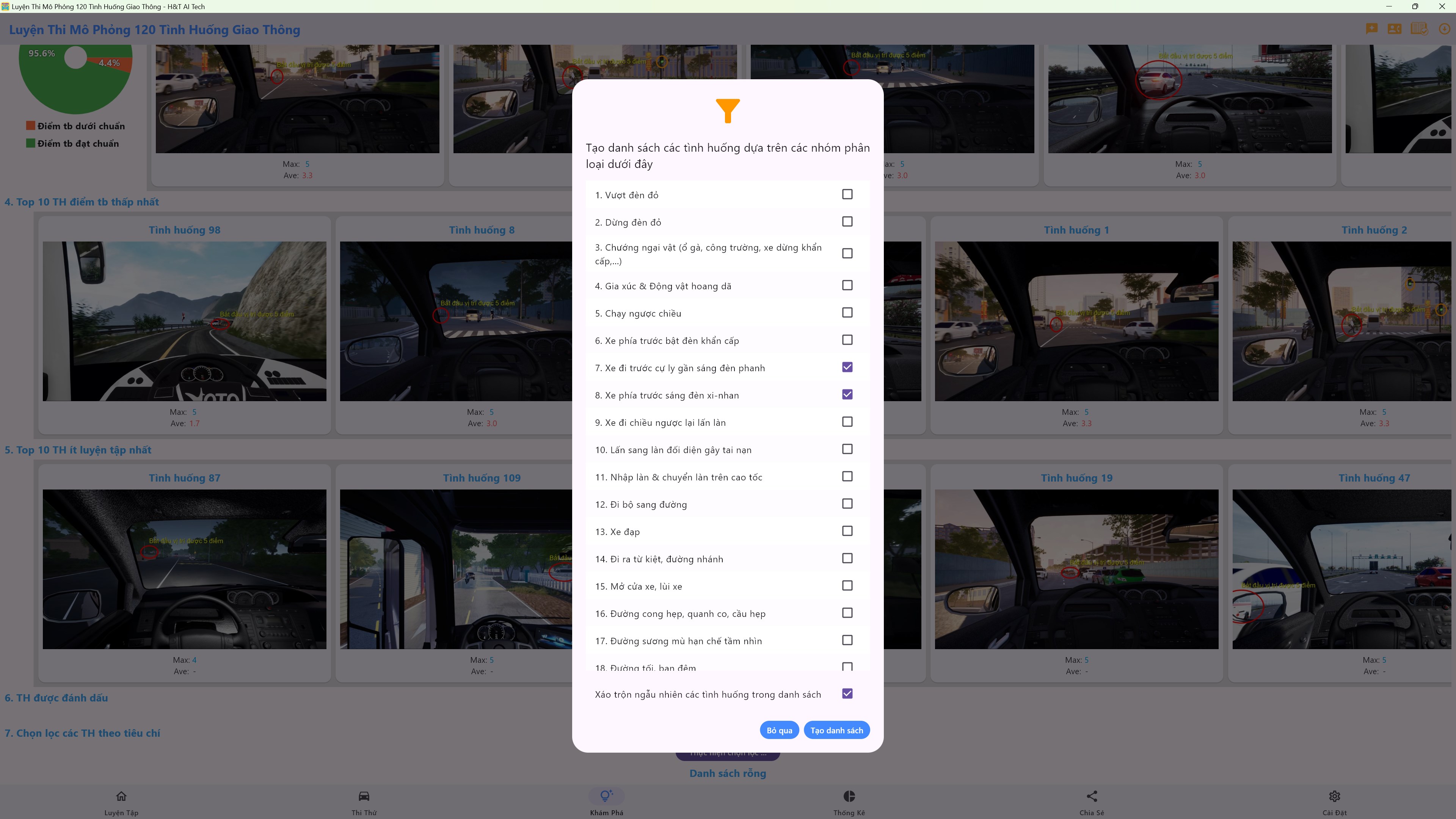Tick '14. Đi ra từ kiệt, đường nhánh'
The image size is (1456, 819).
click(x=847, y=559)
